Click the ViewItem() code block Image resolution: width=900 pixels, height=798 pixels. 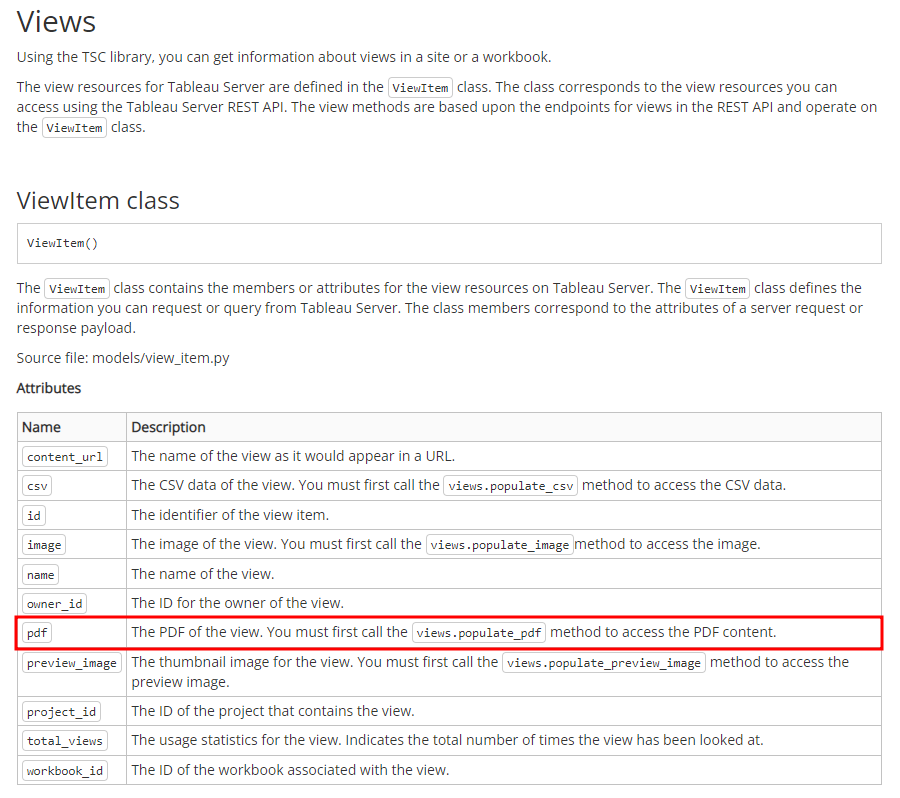coord(449,243)
